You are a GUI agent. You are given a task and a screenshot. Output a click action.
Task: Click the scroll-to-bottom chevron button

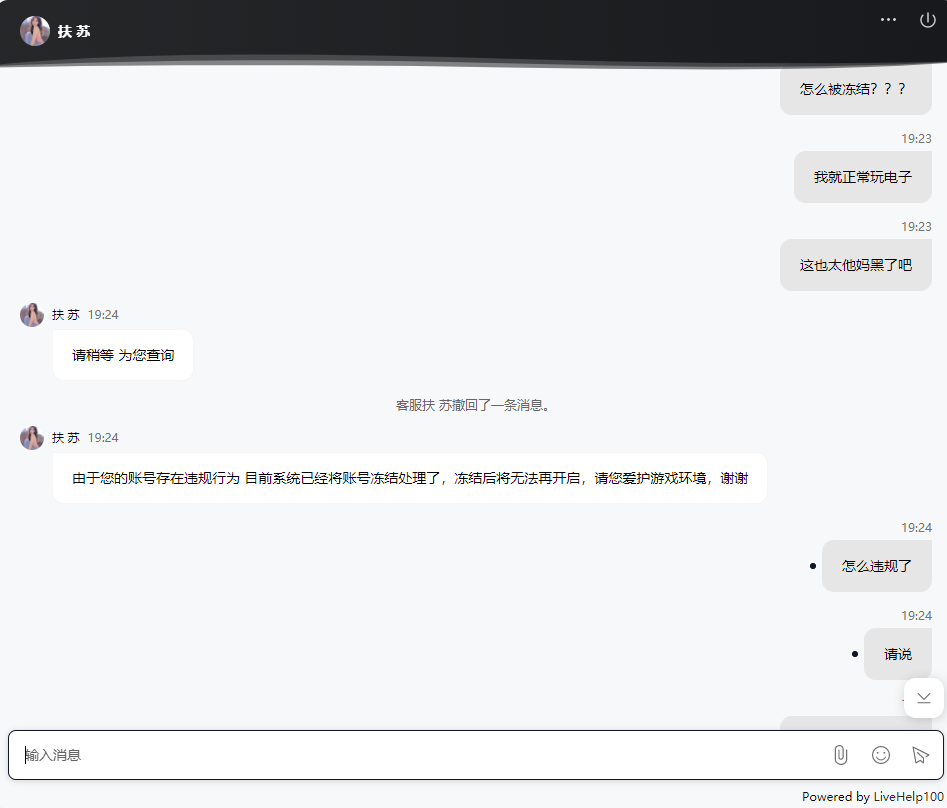922,697
